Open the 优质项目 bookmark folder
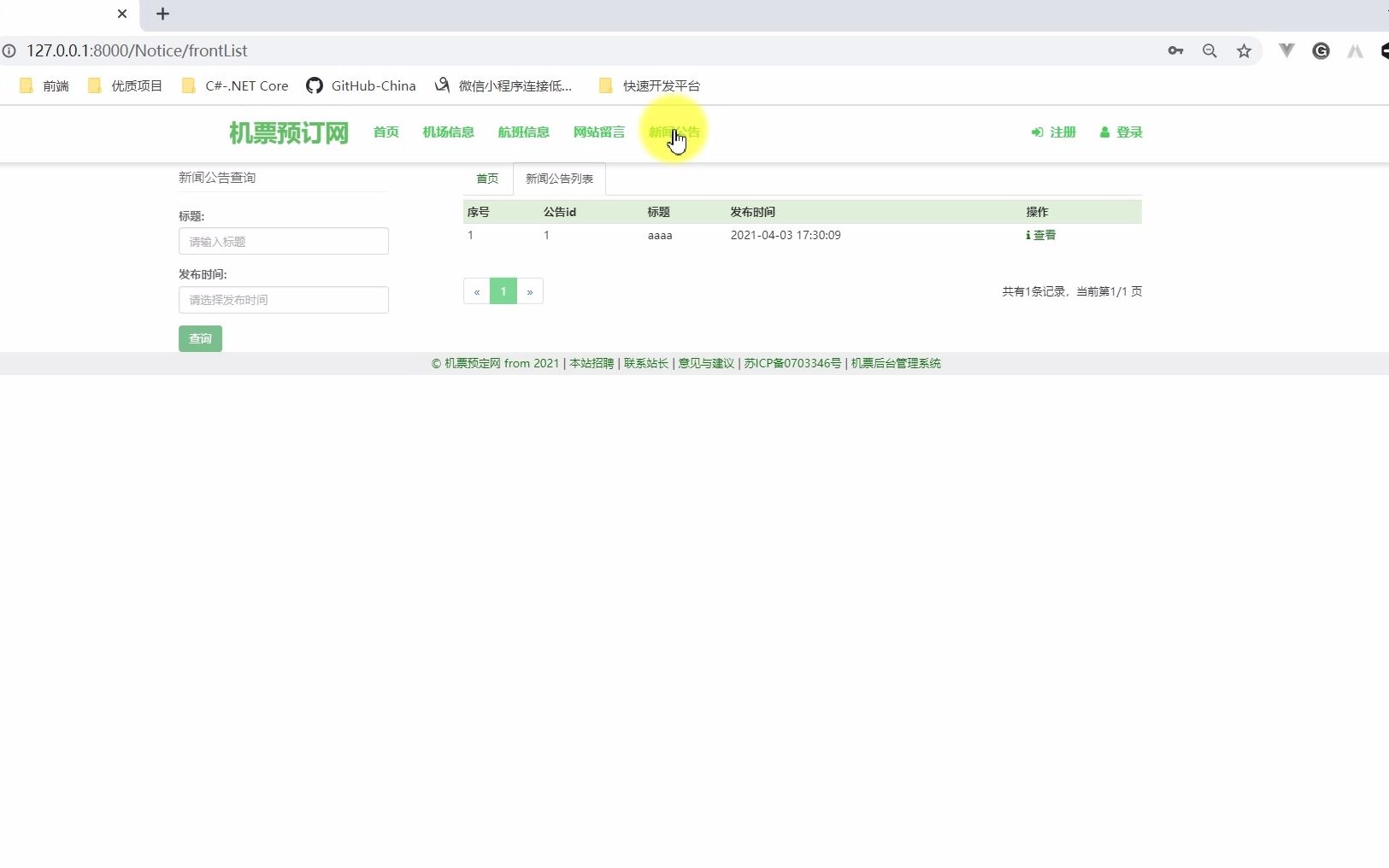This screenshot has height=868, width=1389. (125, 85)
